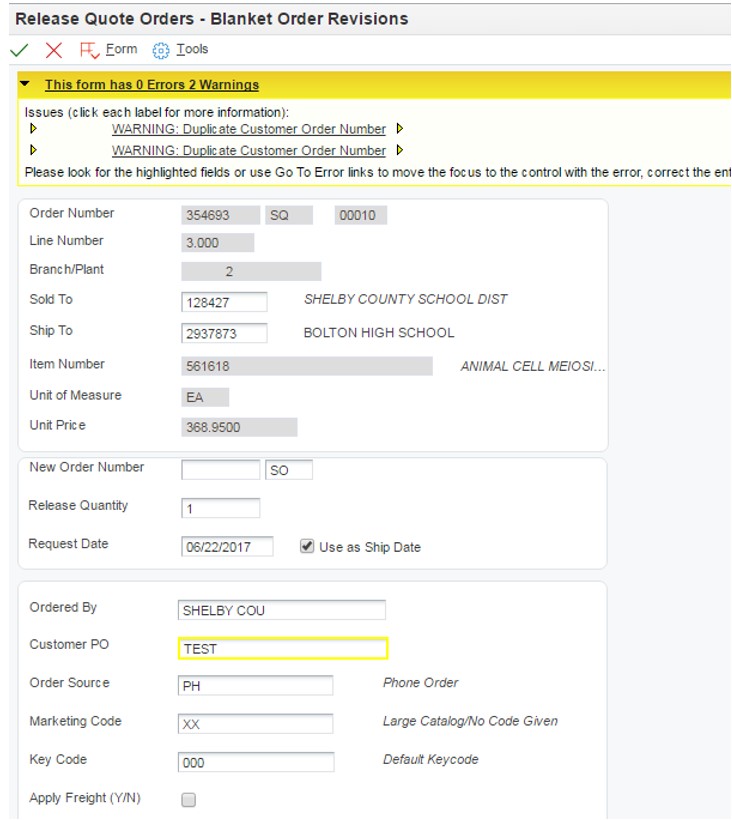Screen dimensions: 732x820
Task: Click the Form exit icon in toolbar
Action: (89, 50)
